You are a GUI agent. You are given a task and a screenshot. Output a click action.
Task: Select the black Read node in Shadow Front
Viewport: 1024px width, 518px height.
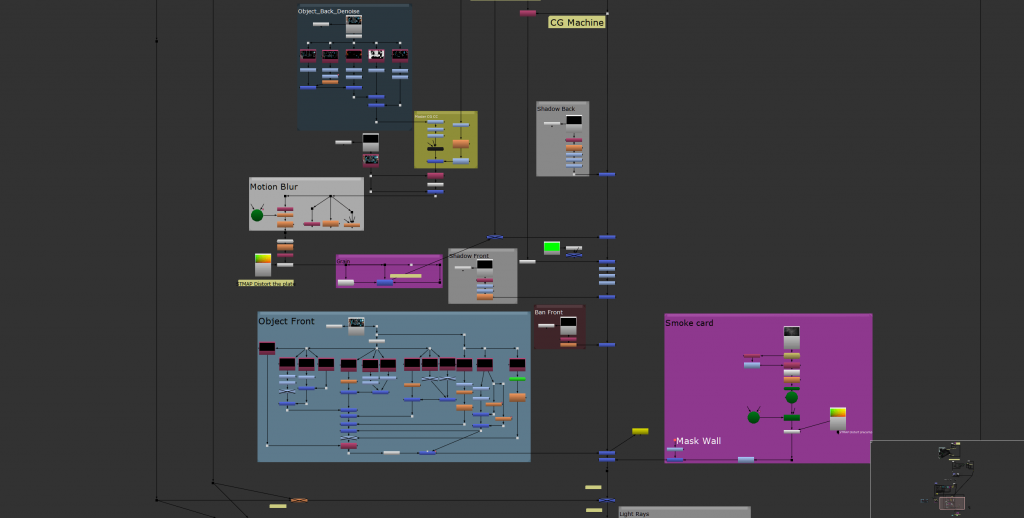point(485,267)
